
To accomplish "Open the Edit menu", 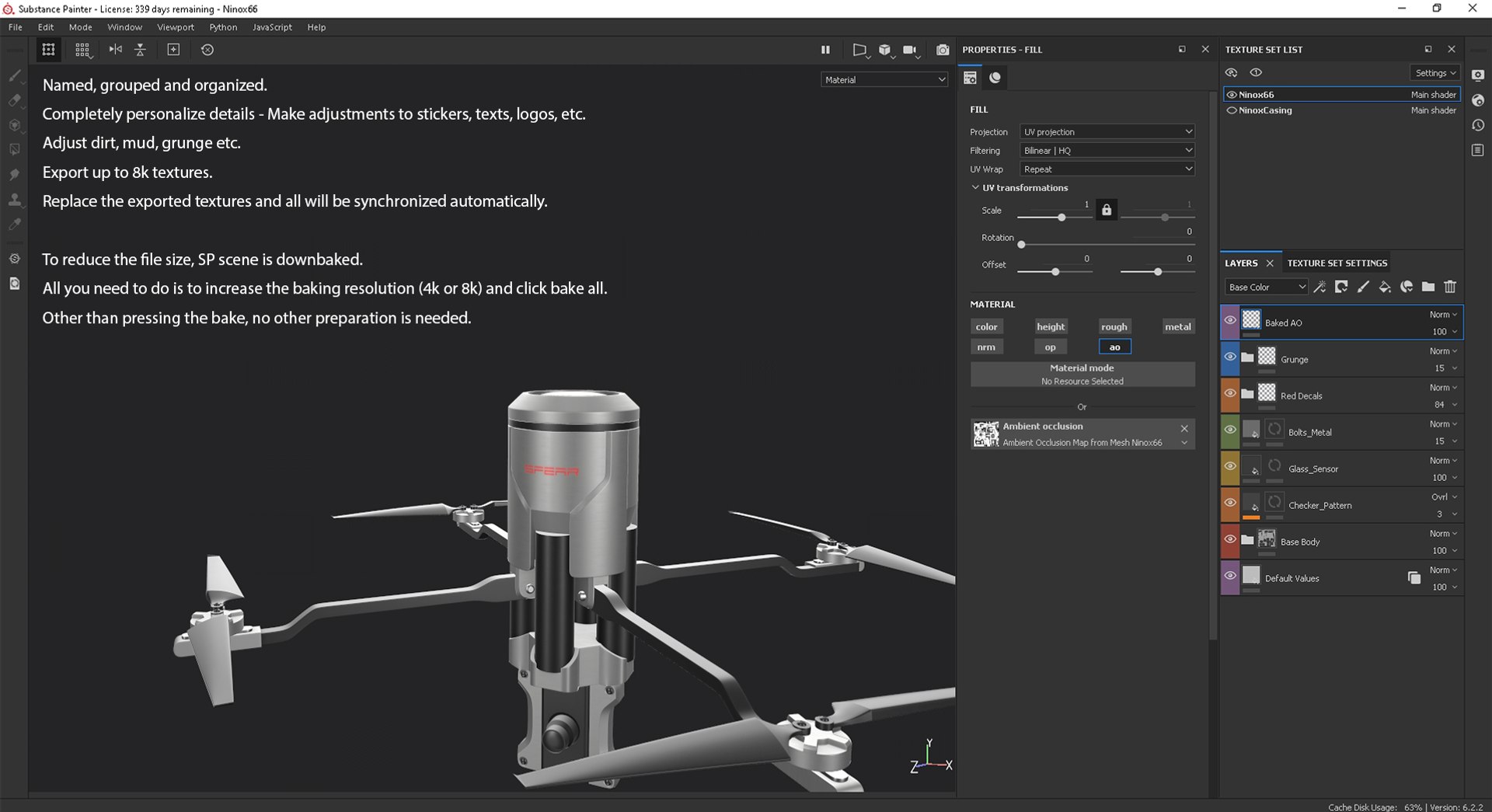I will click(x=46, y=27).
